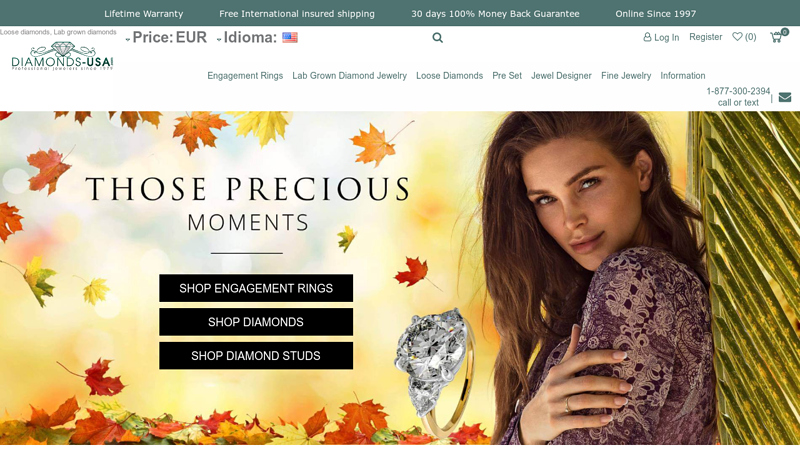Click the Diamonds-USA logo
This screenshot has height=450, width=800.
pyautogui.click(x=62, y=57)
